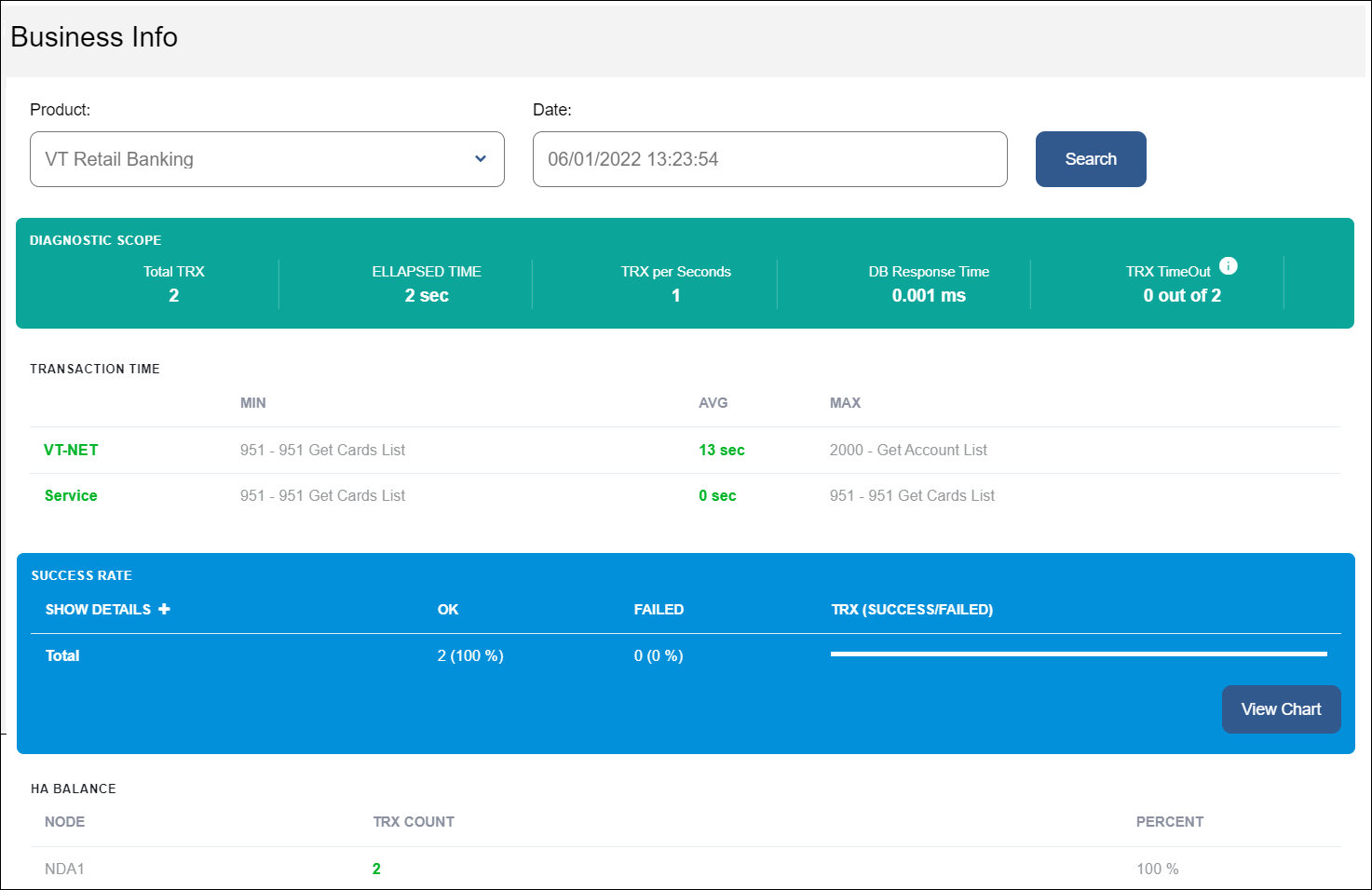1372x890 pixels.
Task: Click the green TRX count for NDA1
Action: click(376, 869)
